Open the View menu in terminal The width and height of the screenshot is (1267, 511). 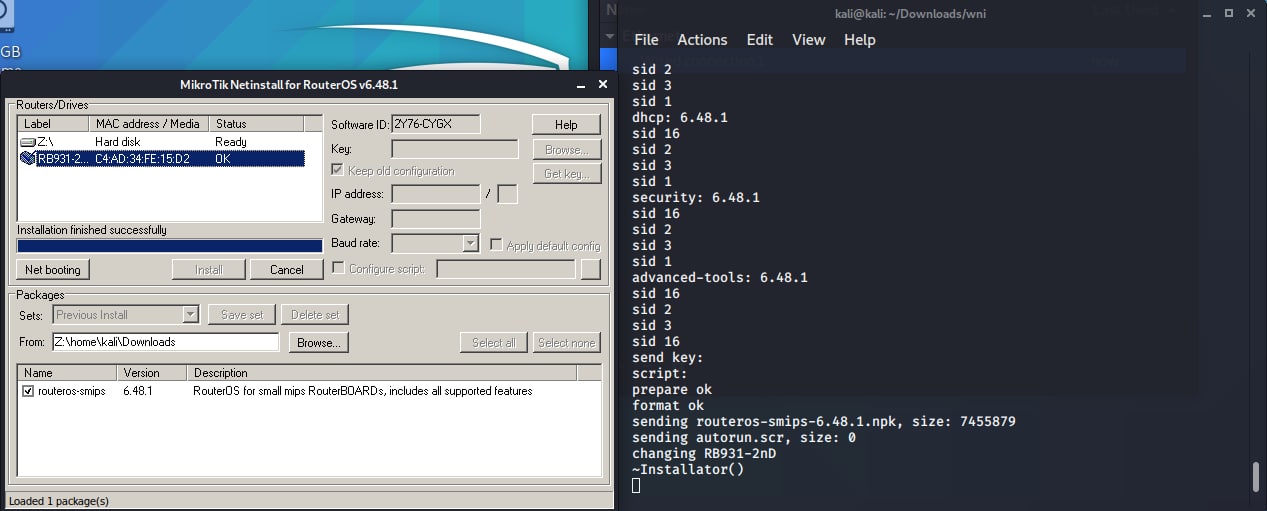[809, 40]
